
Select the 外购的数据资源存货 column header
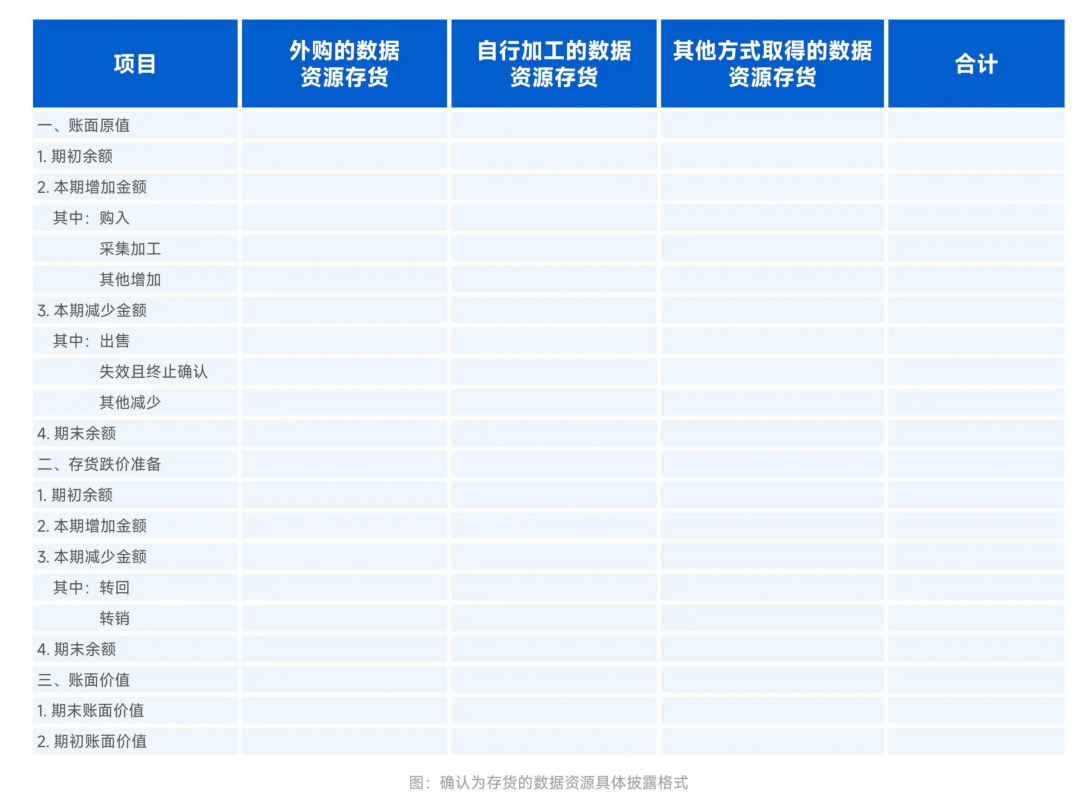click(344, 64)
